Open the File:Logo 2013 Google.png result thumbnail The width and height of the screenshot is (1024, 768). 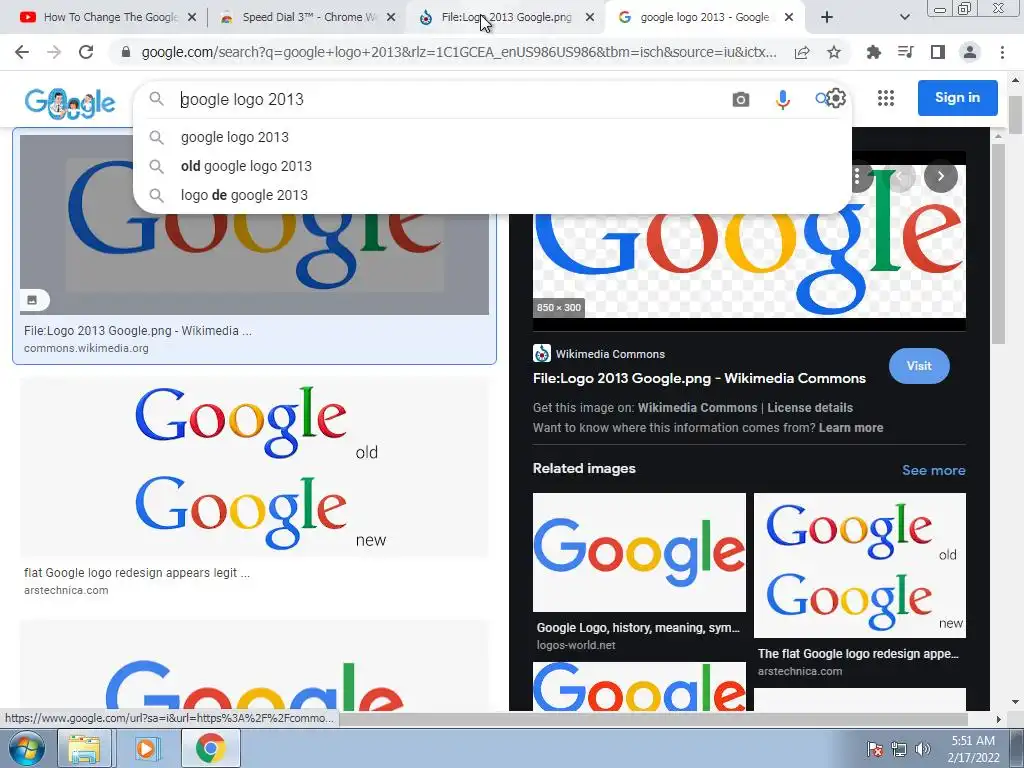tap(255, 264)
